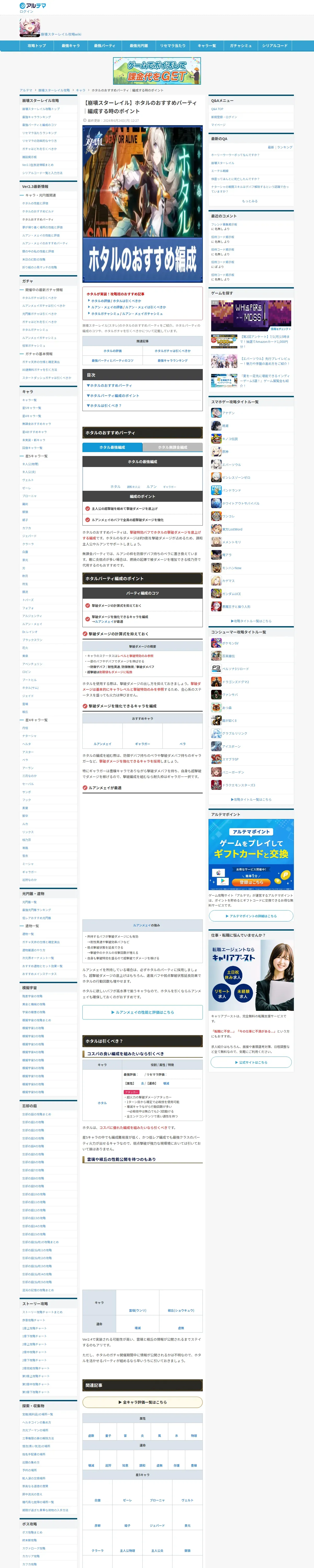Open the ホタルの評価 related article link
This screenshot has width=314, height=1568.
tap(112, 351)
